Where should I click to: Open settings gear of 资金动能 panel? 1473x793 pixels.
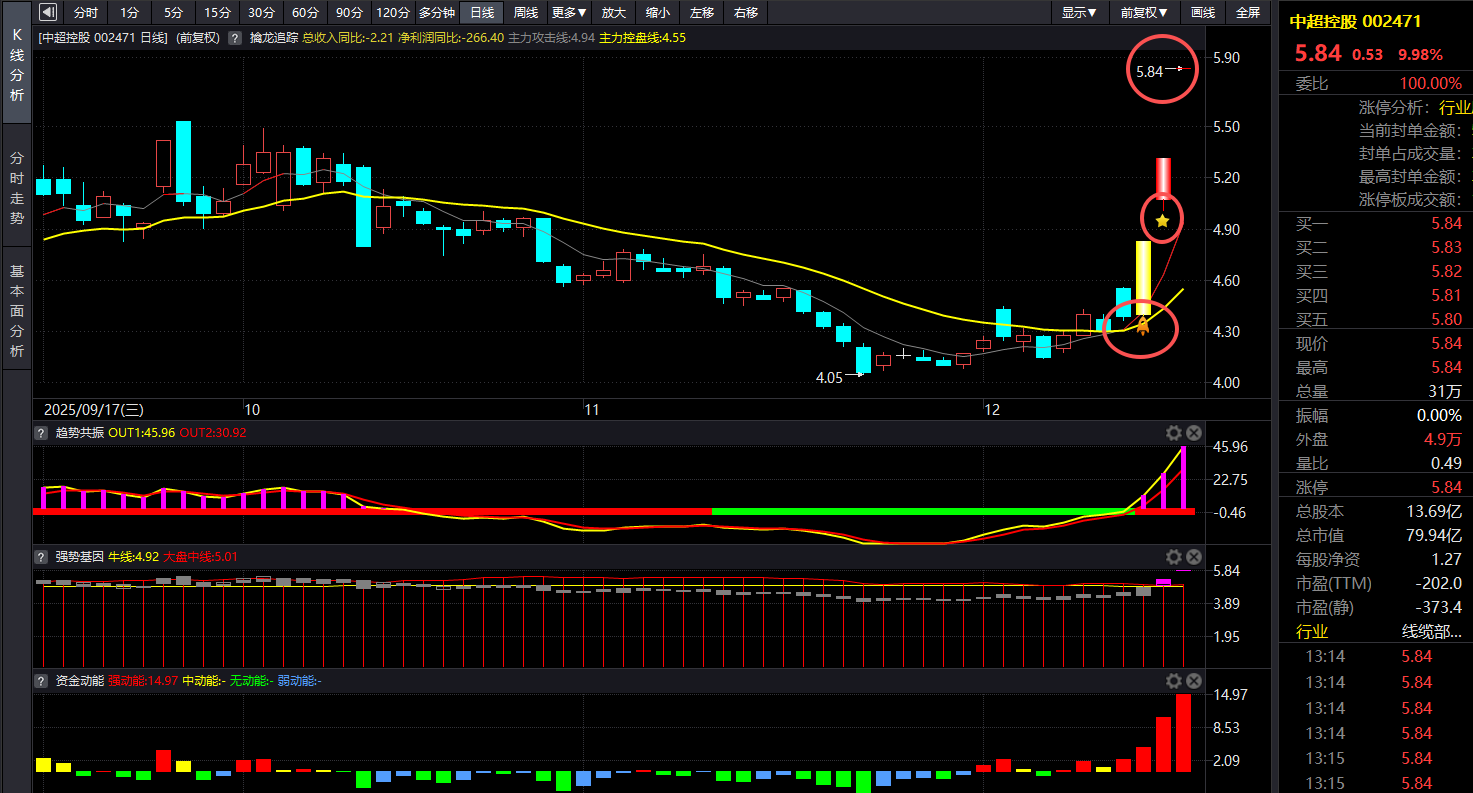[1174, 681]
